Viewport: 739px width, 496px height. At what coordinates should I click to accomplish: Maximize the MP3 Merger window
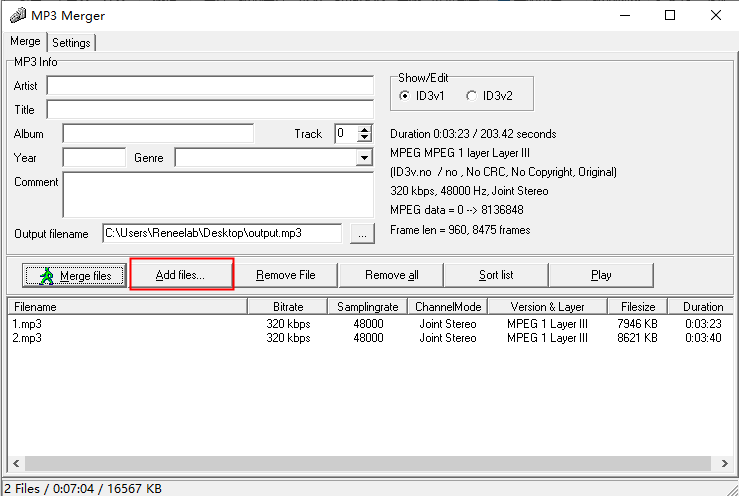coord(670,16)
